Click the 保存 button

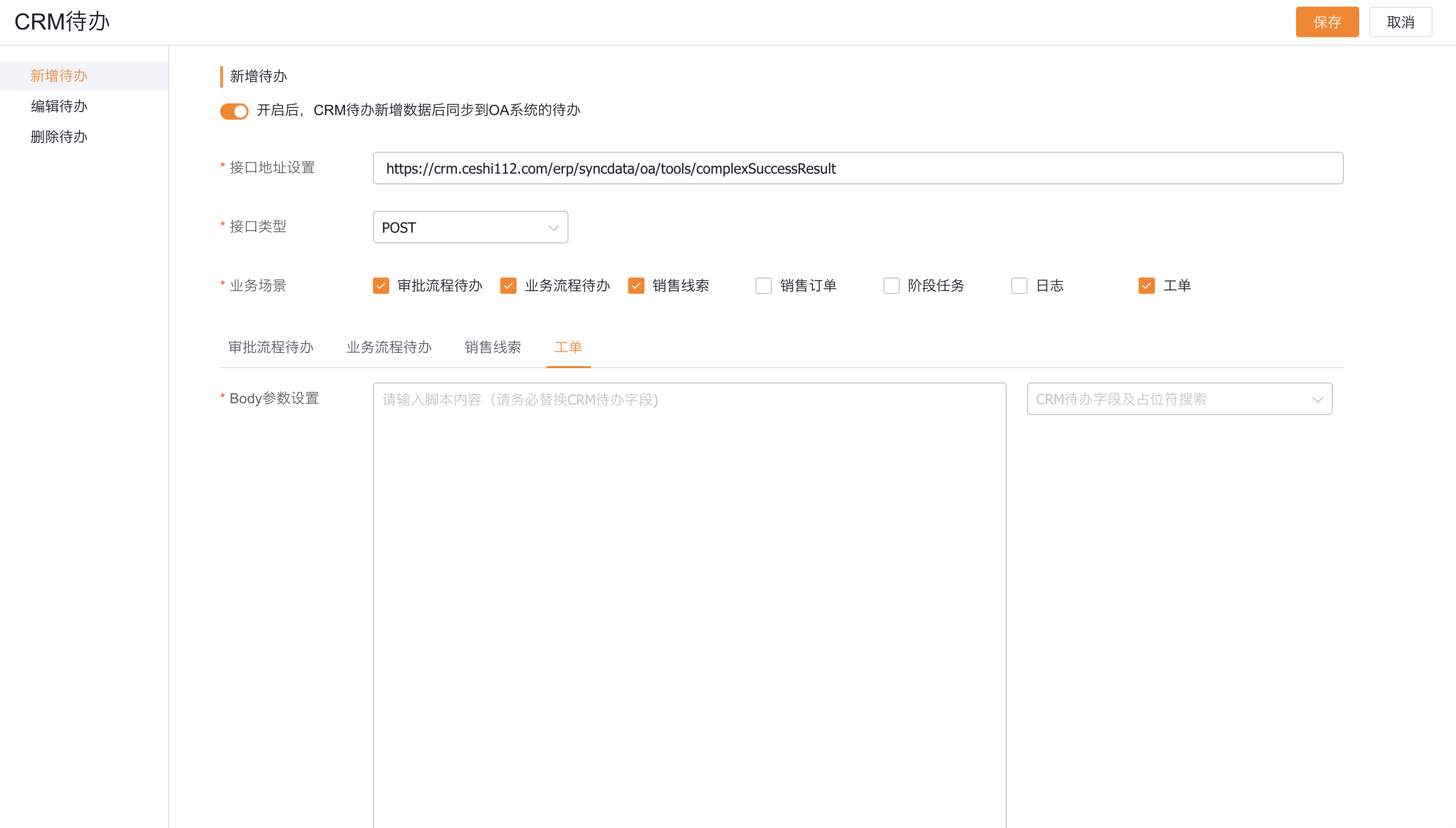tap(1327, 22)
